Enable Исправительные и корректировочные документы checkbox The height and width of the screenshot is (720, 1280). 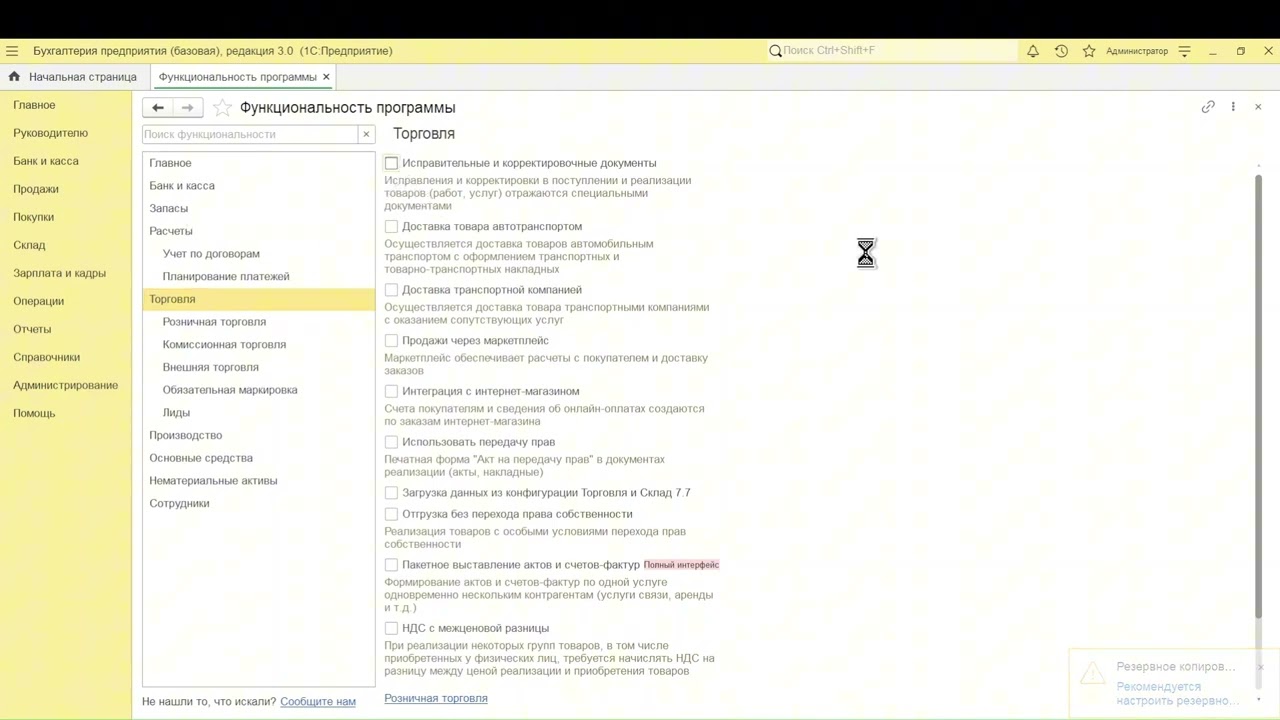(391, 163)
